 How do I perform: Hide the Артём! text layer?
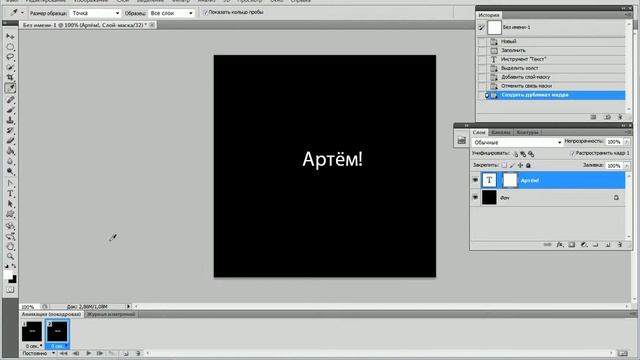(x=475, y=180)
